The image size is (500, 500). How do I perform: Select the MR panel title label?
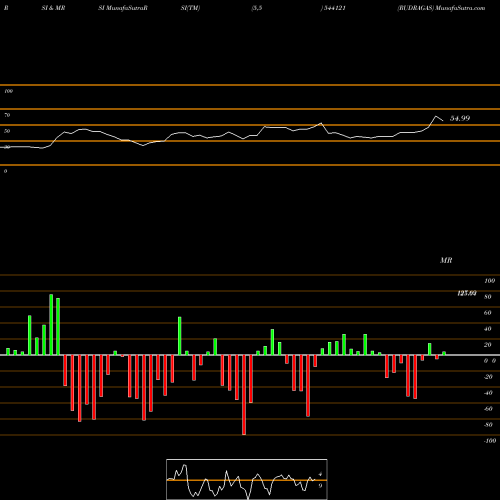[446, 260]
